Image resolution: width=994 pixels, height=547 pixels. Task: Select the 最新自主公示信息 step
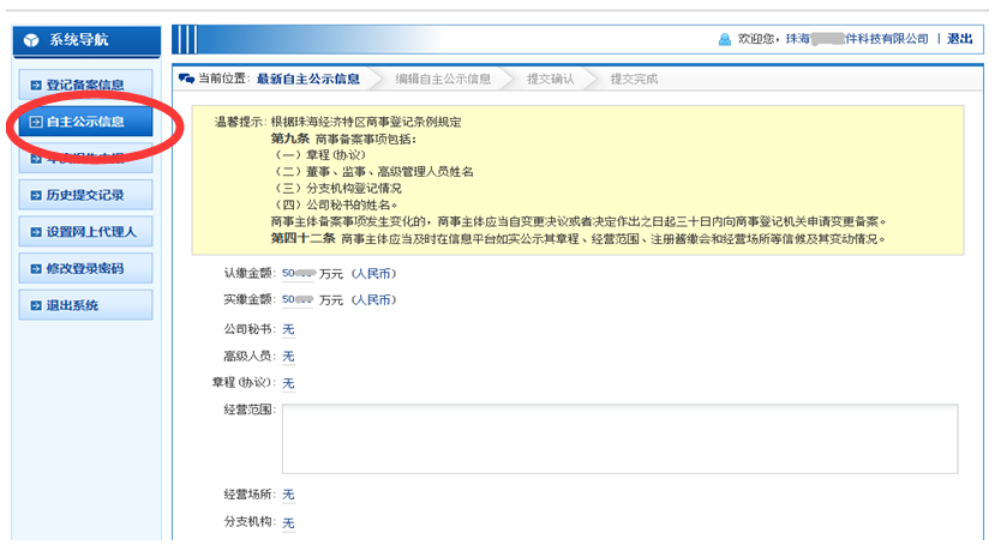pos(308,79)
